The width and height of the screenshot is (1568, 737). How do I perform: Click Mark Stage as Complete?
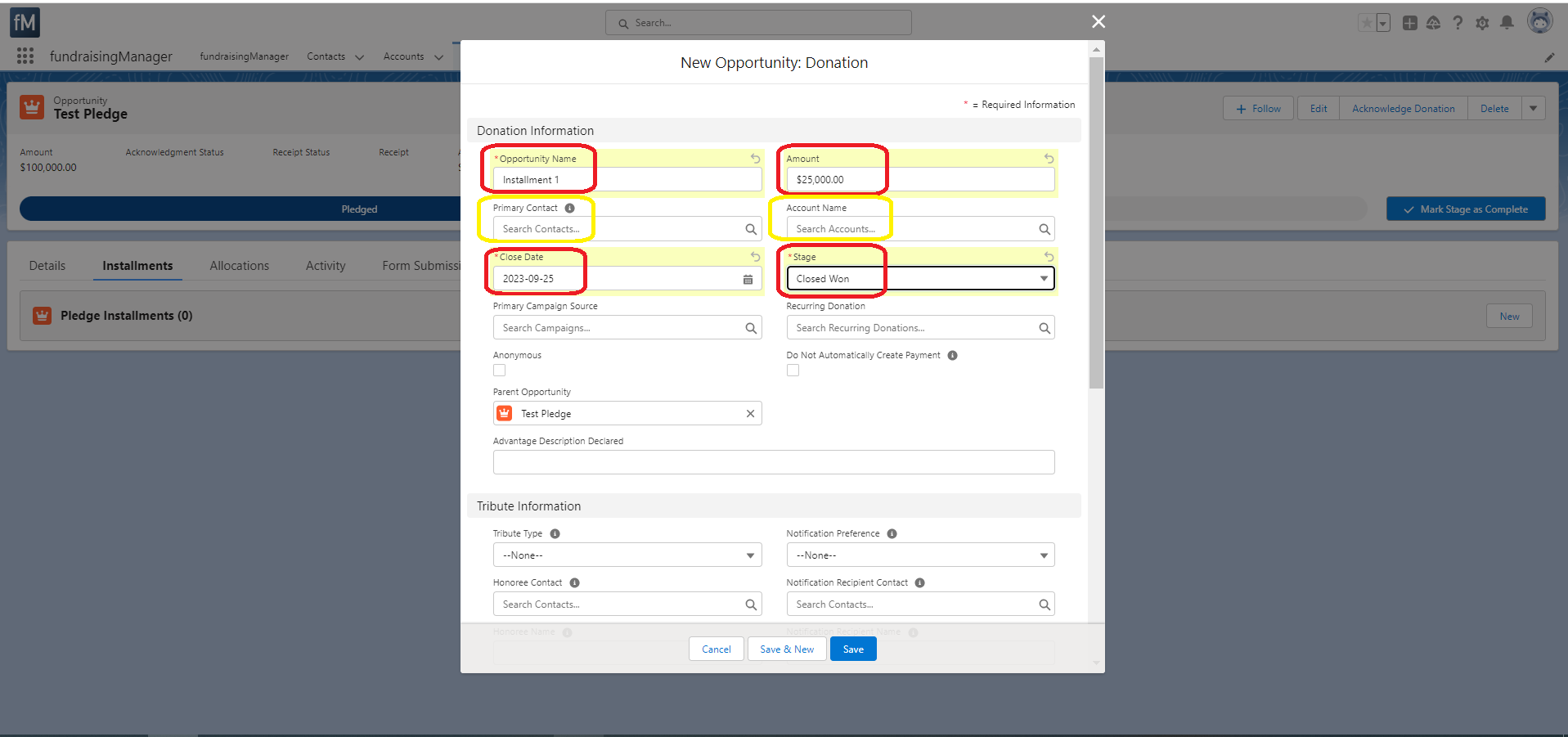1466,209
